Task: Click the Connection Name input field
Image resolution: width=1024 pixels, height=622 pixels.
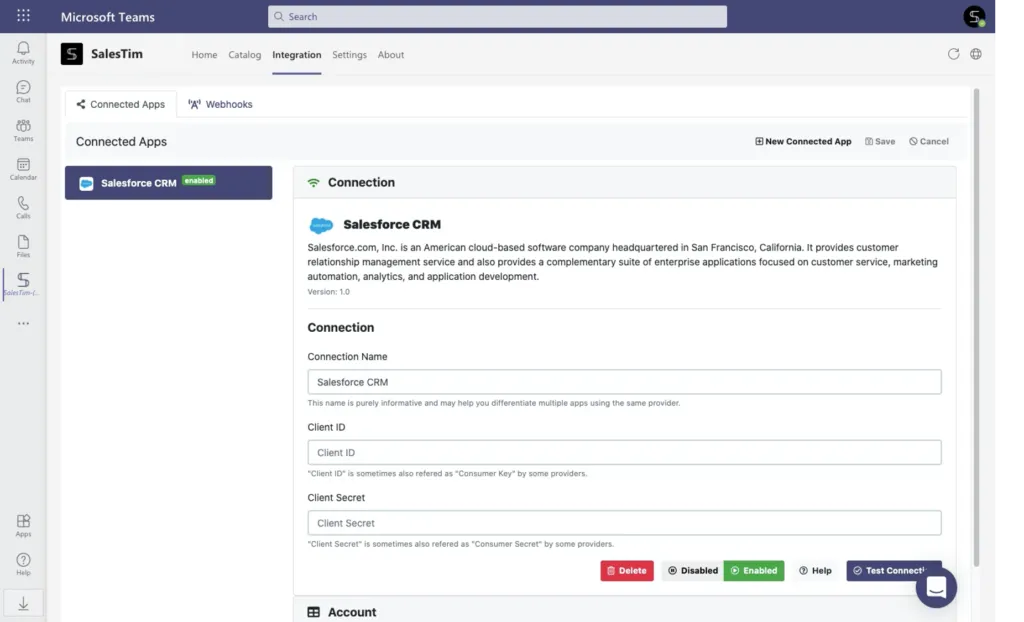Action: pos(624,382)
